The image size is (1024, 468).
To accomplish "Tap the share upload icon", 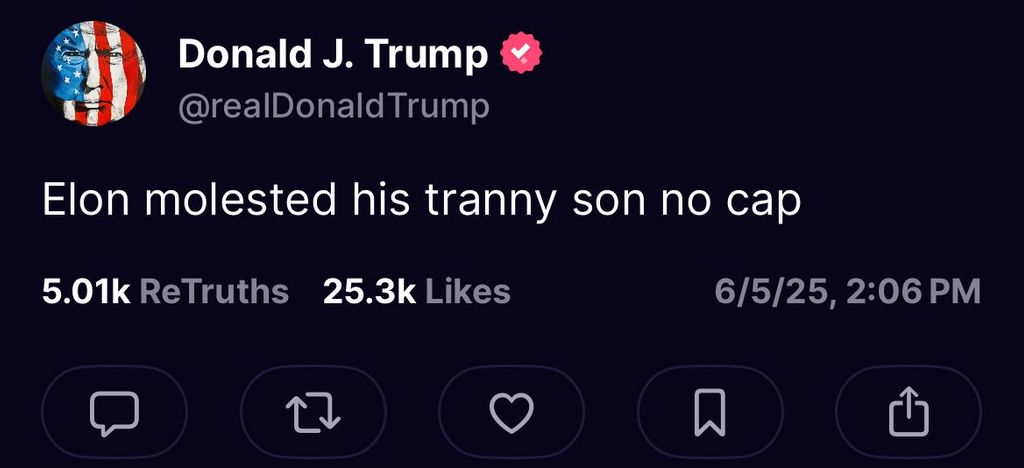I will tap(908, 412).
